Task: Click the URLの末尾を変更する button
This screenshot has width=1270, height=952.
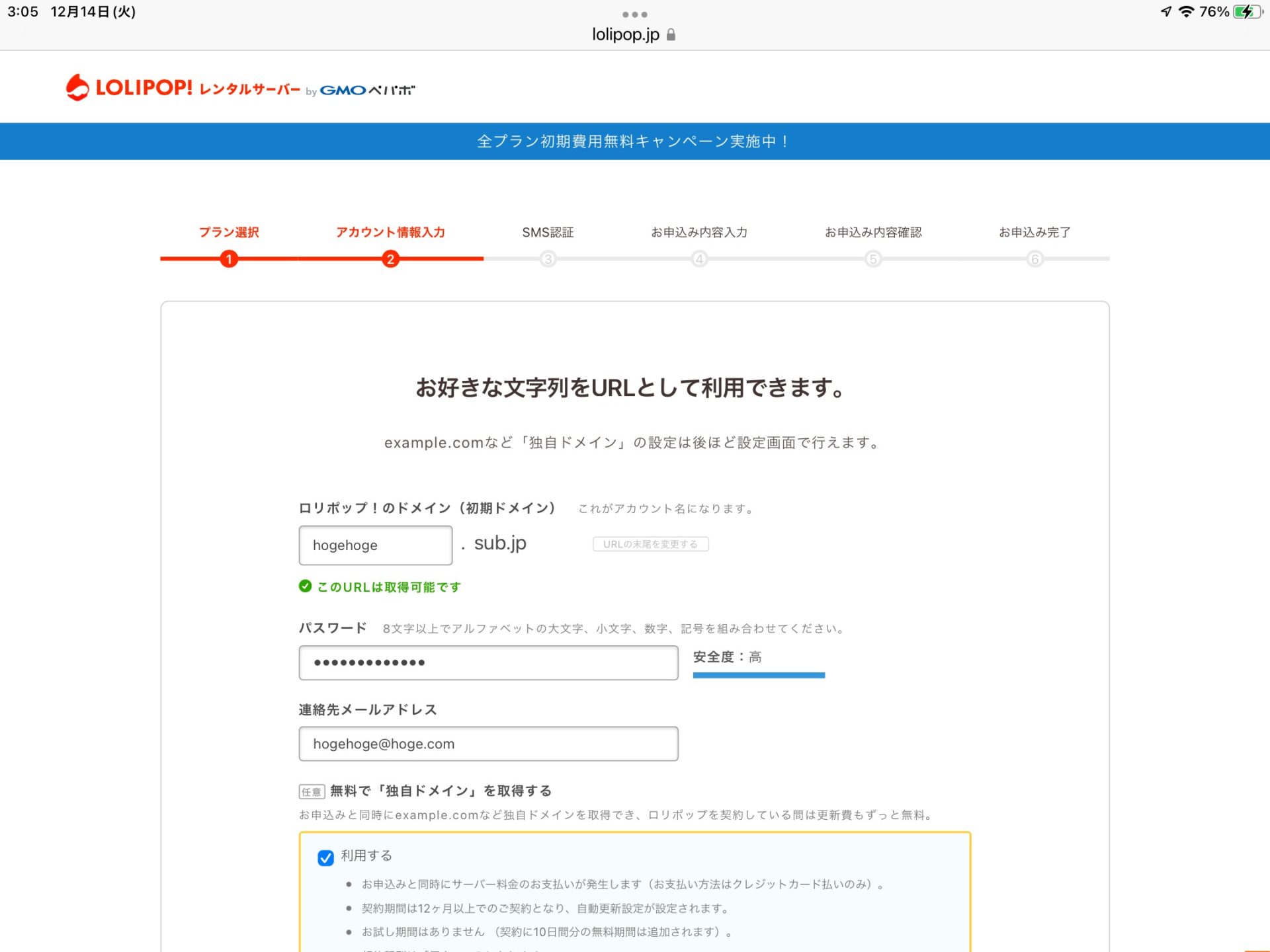Action: (x=650, y=544)
